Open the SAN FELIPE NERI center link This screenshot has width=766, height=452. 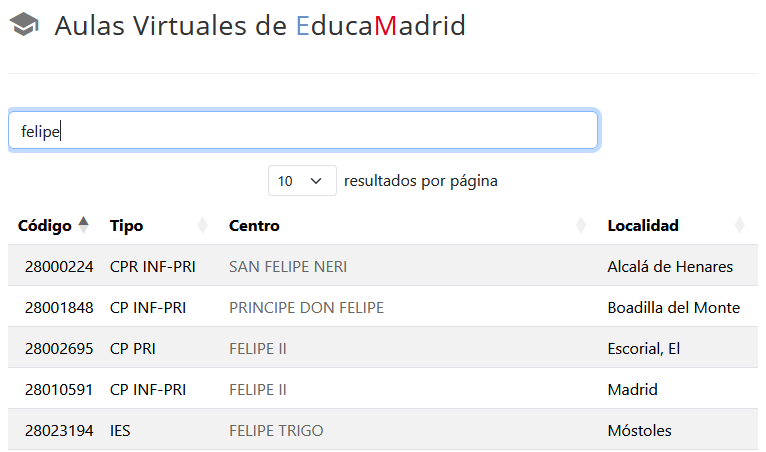click(x=288, y=267)
